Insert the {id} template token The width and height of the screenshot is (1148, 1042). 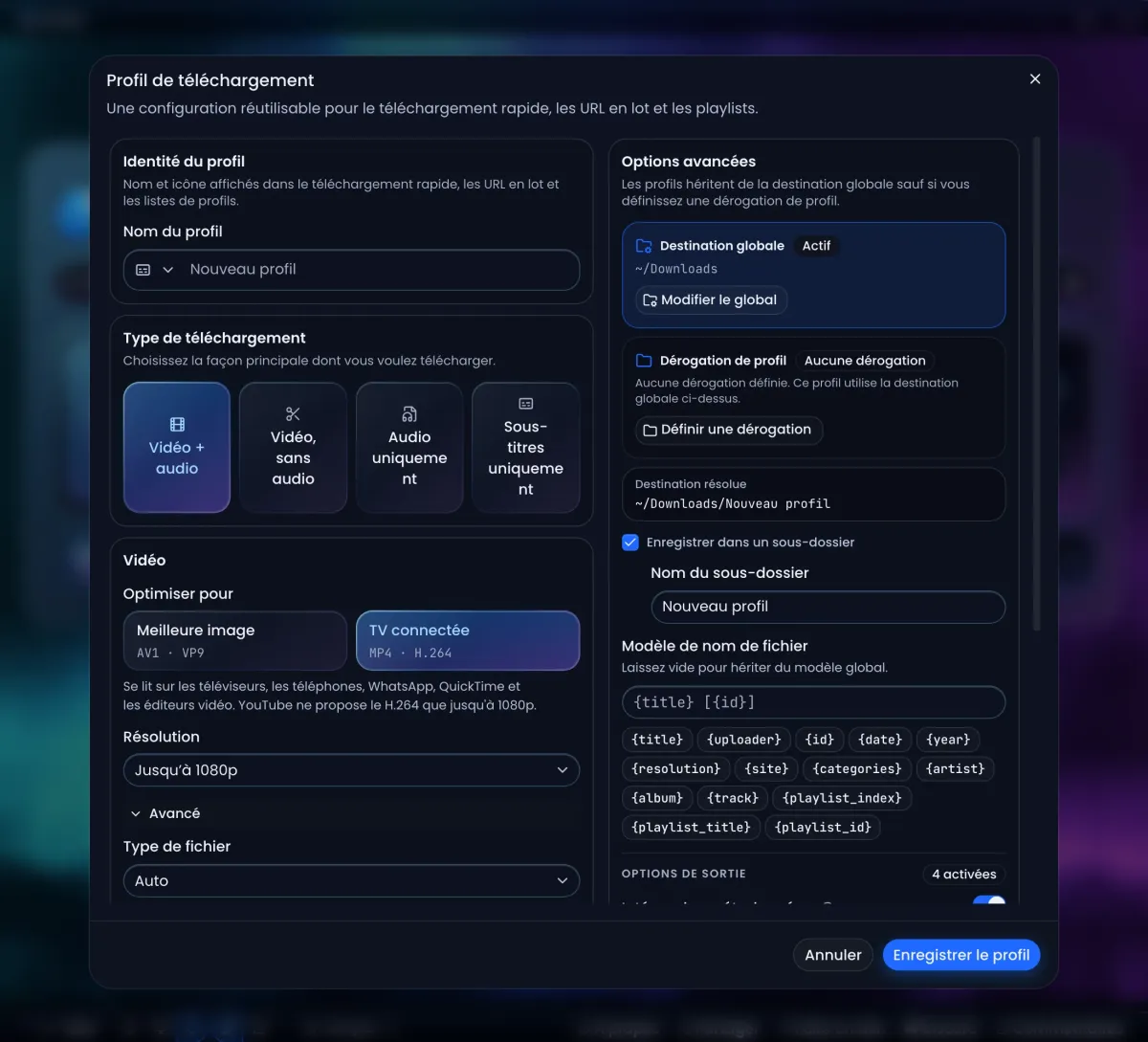point(819,740)
